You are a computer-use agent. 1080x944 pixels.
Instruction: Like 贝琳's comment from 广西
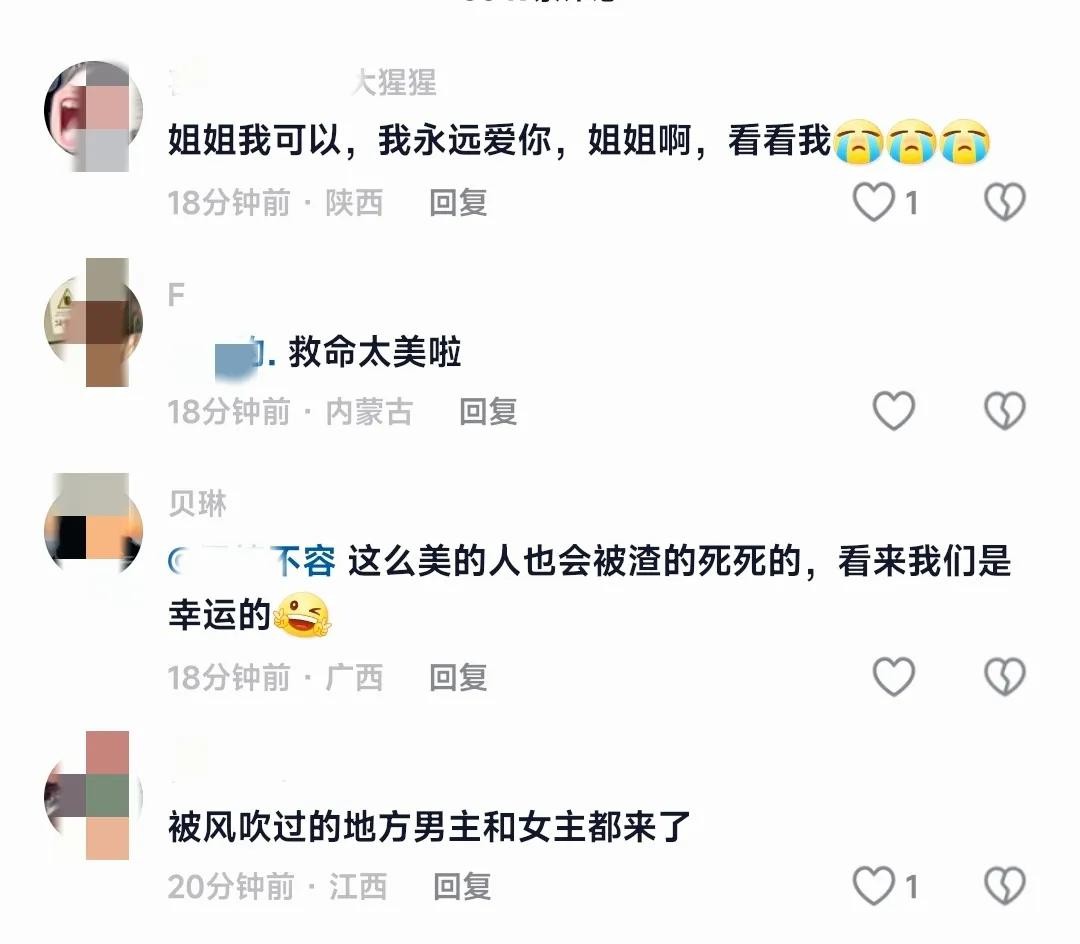(894, 677)
